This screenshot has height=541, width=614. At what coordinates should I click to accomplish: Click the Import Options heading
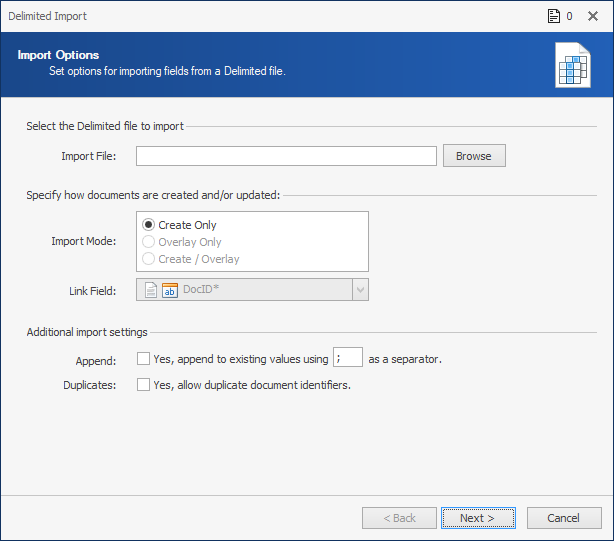[x=58, y=55]
